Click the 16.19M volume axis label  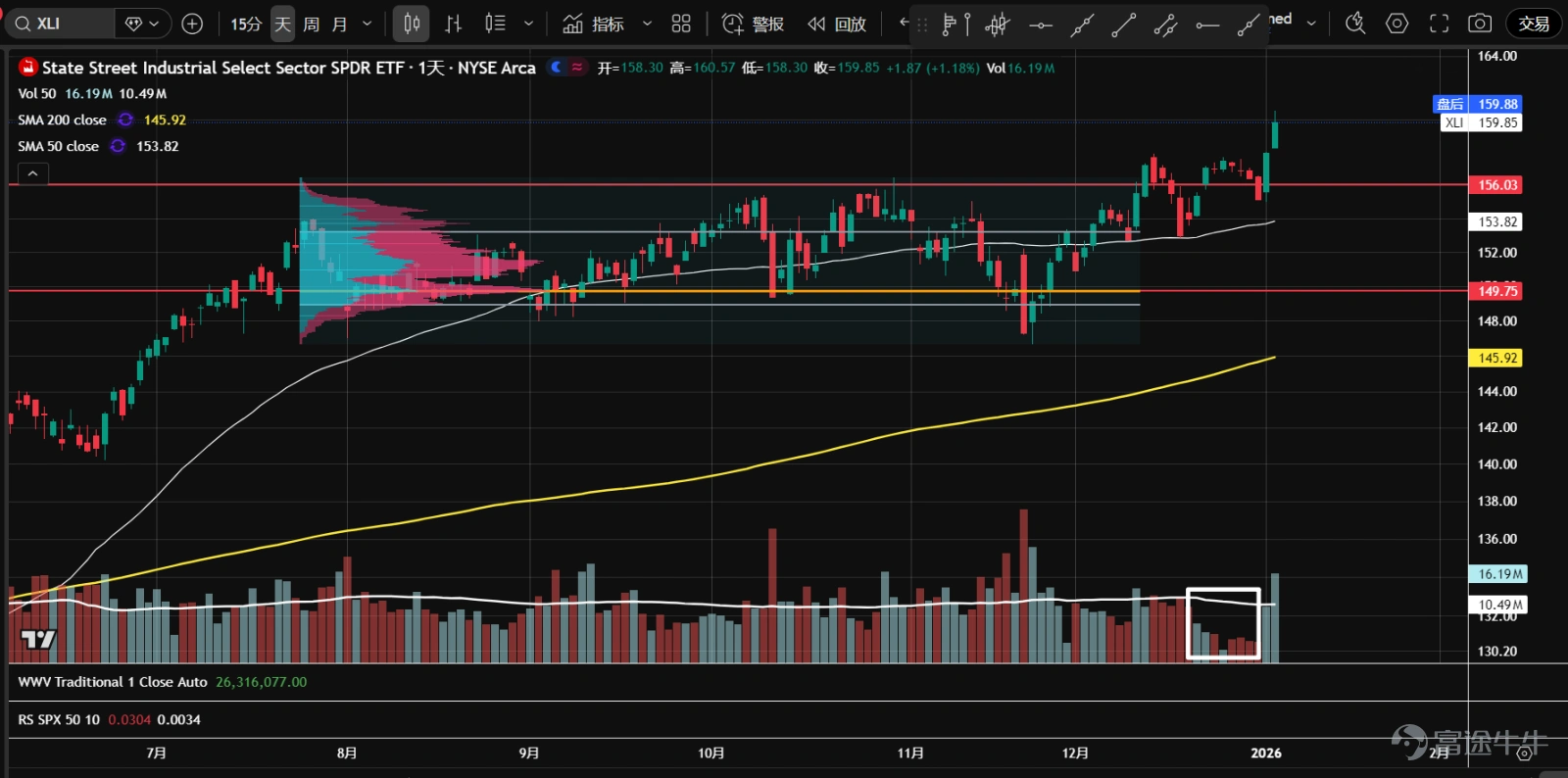coord(1498,574)
